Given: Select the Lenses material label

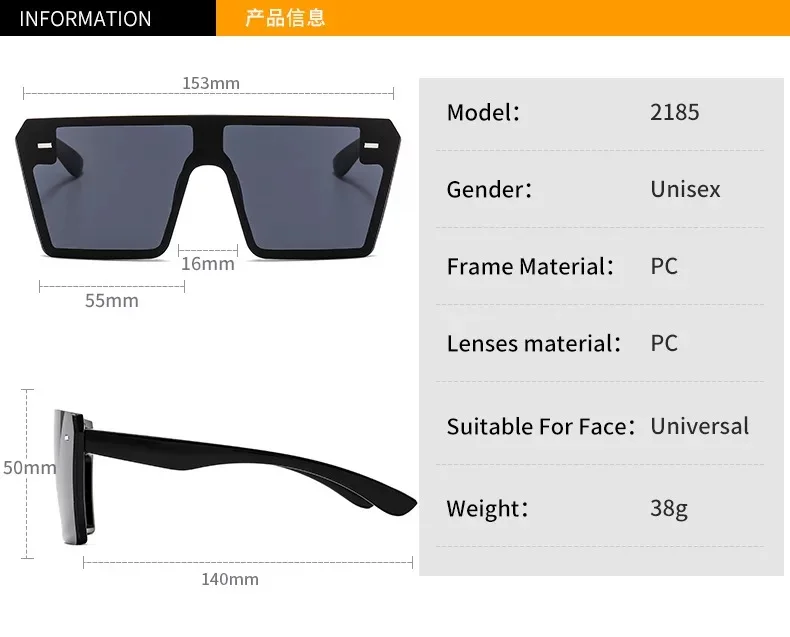Looking at the screenshot, I should [x=534, y=343].
